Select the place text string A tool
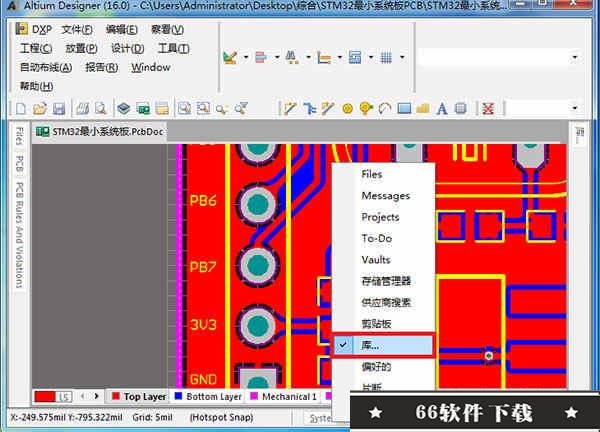 pyautogui.click(x=442, y=109)
